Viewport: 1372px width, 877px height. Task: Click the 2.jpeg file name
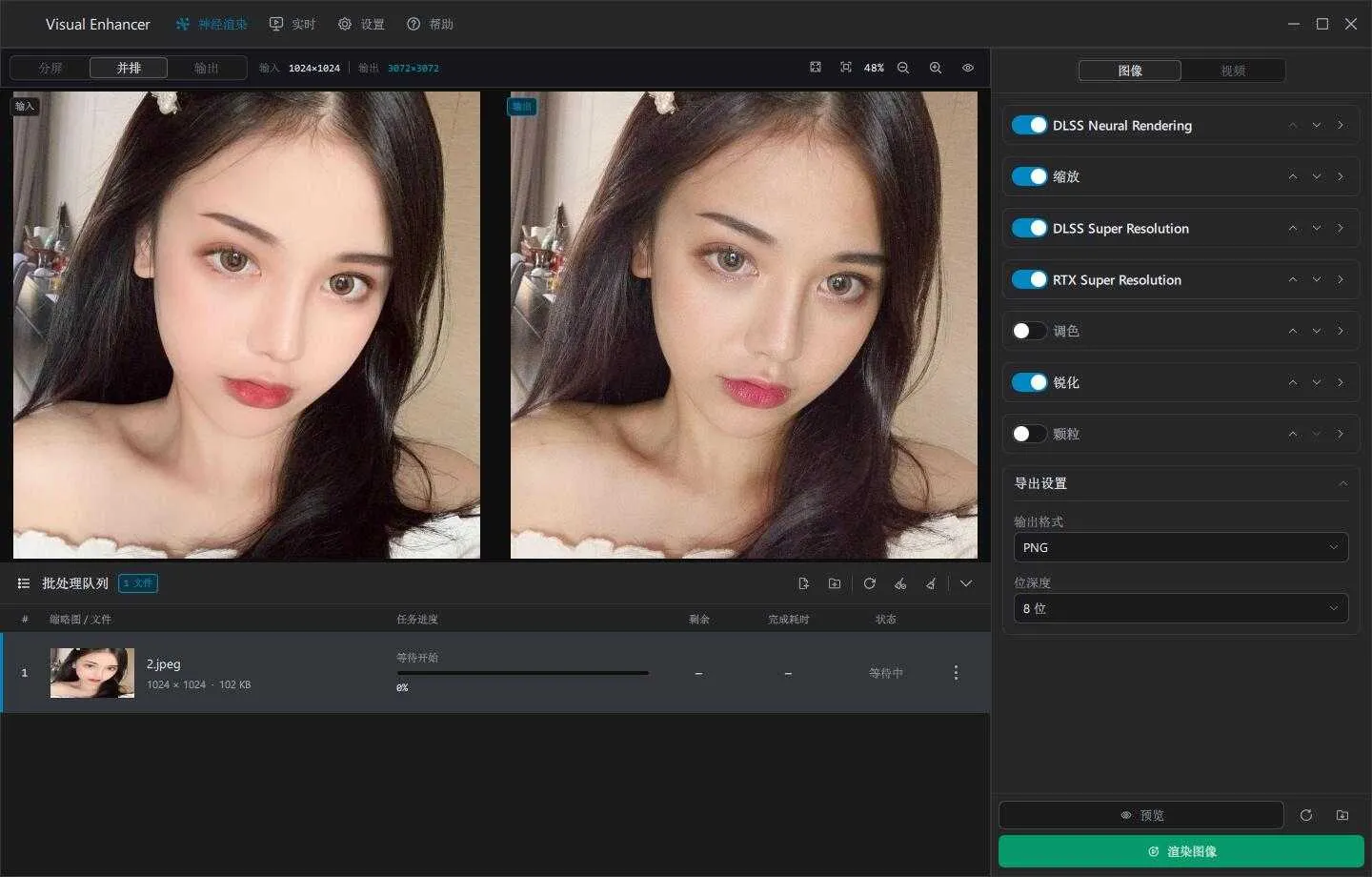pos(164,663)
